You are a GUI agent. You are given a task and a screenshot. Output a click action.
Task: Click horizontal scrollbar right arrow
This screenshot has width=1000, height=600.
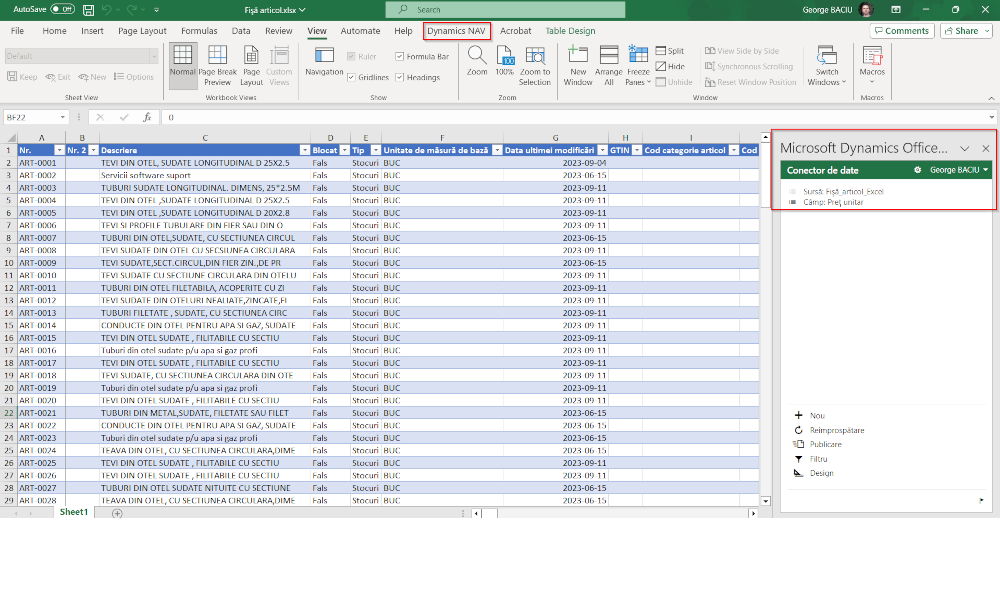[753, 513]
